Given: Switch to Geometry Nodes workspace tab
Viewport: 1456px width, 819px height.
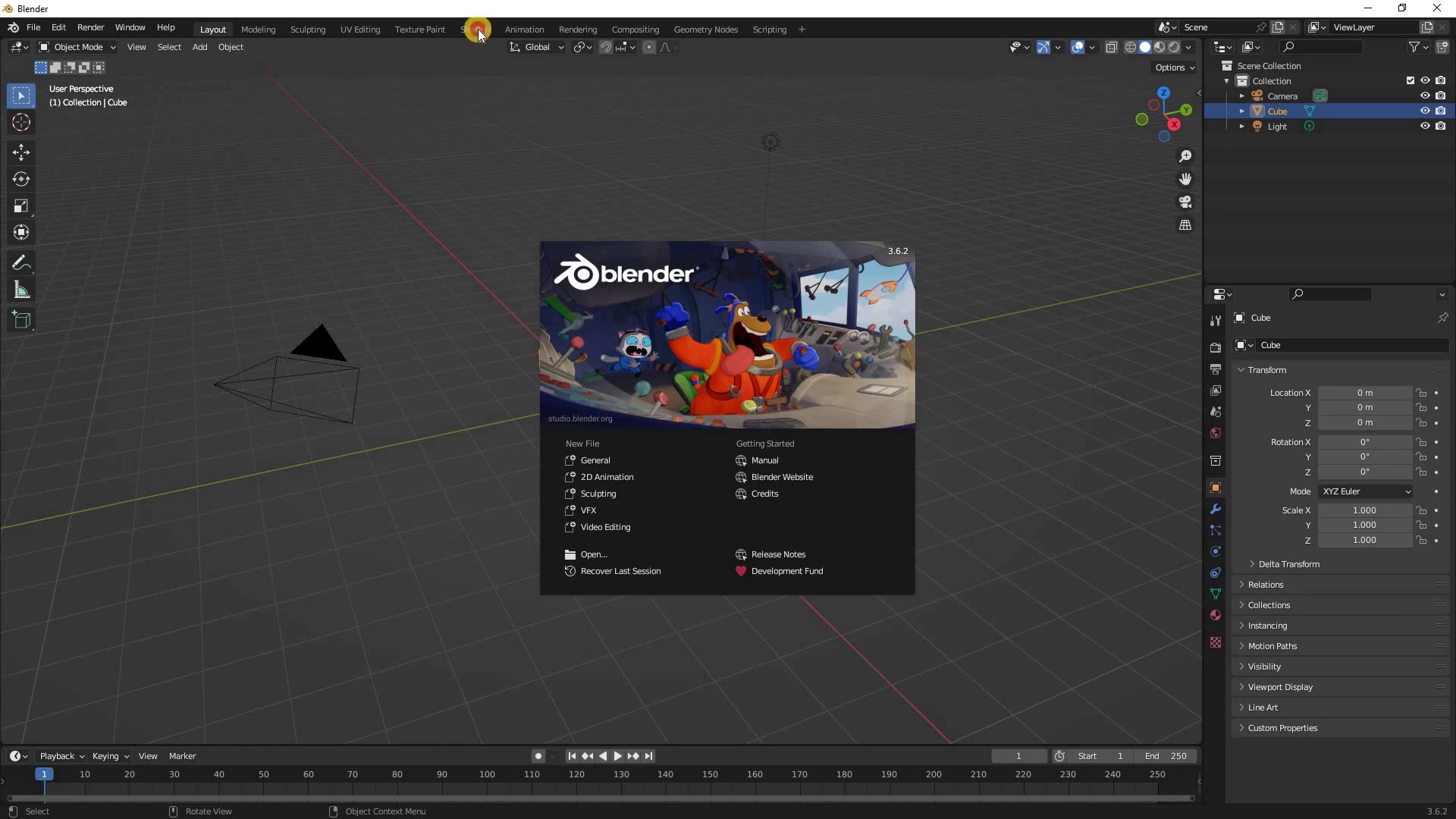Looking at the screenshot, I should coord(706,30).
